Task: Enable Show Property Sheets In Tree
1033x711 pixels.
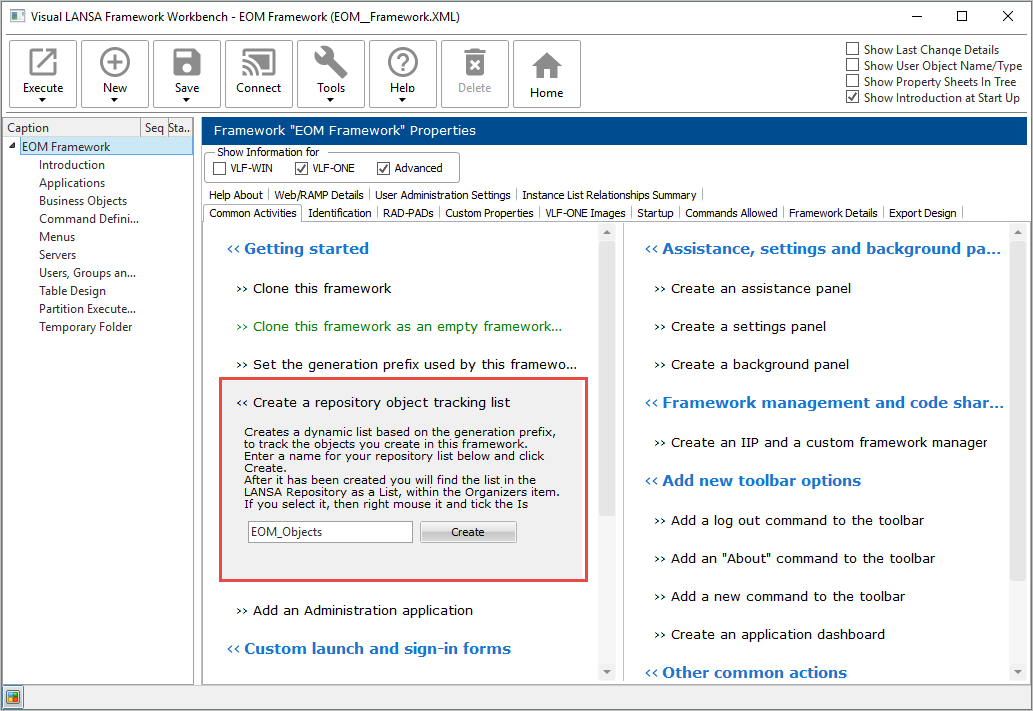Action: [x=852, y=80]
